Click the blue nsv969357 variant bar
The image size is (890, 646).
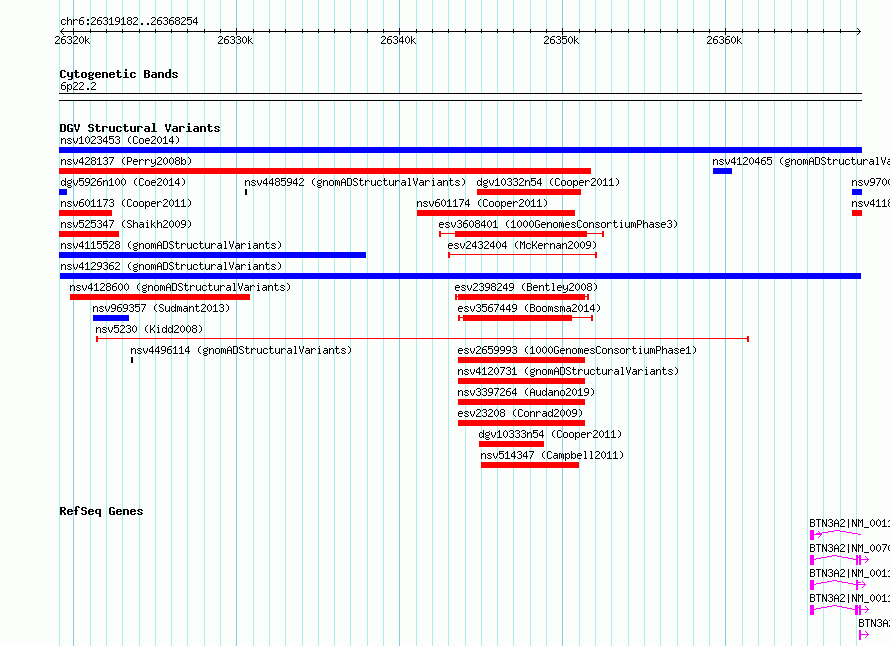coord(111,318)
